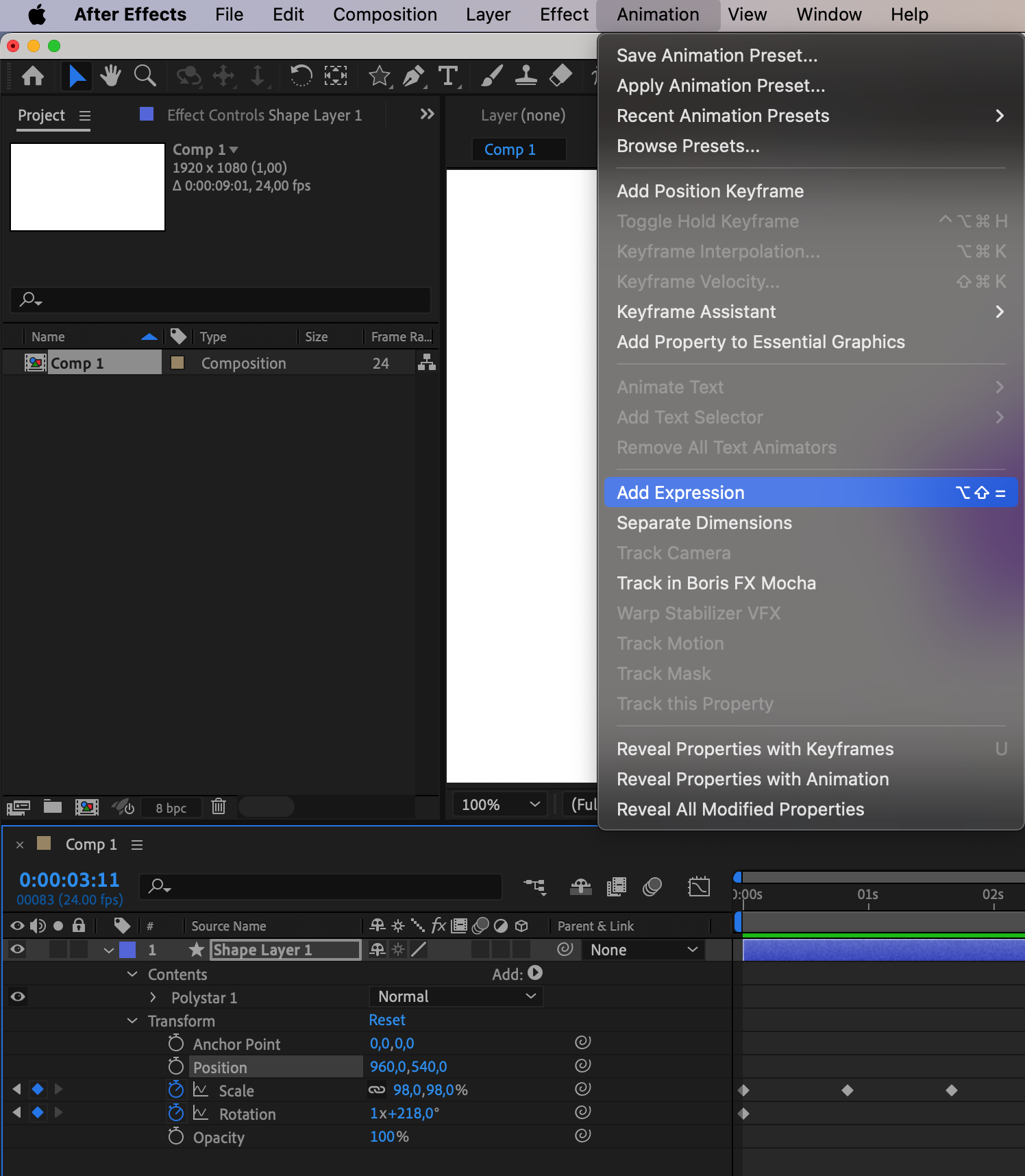The width and height of the screenshot is (1025, 1176).
Task: Toggle Scale stopwatch keyframing
Action: click(x=176, y=1089)
